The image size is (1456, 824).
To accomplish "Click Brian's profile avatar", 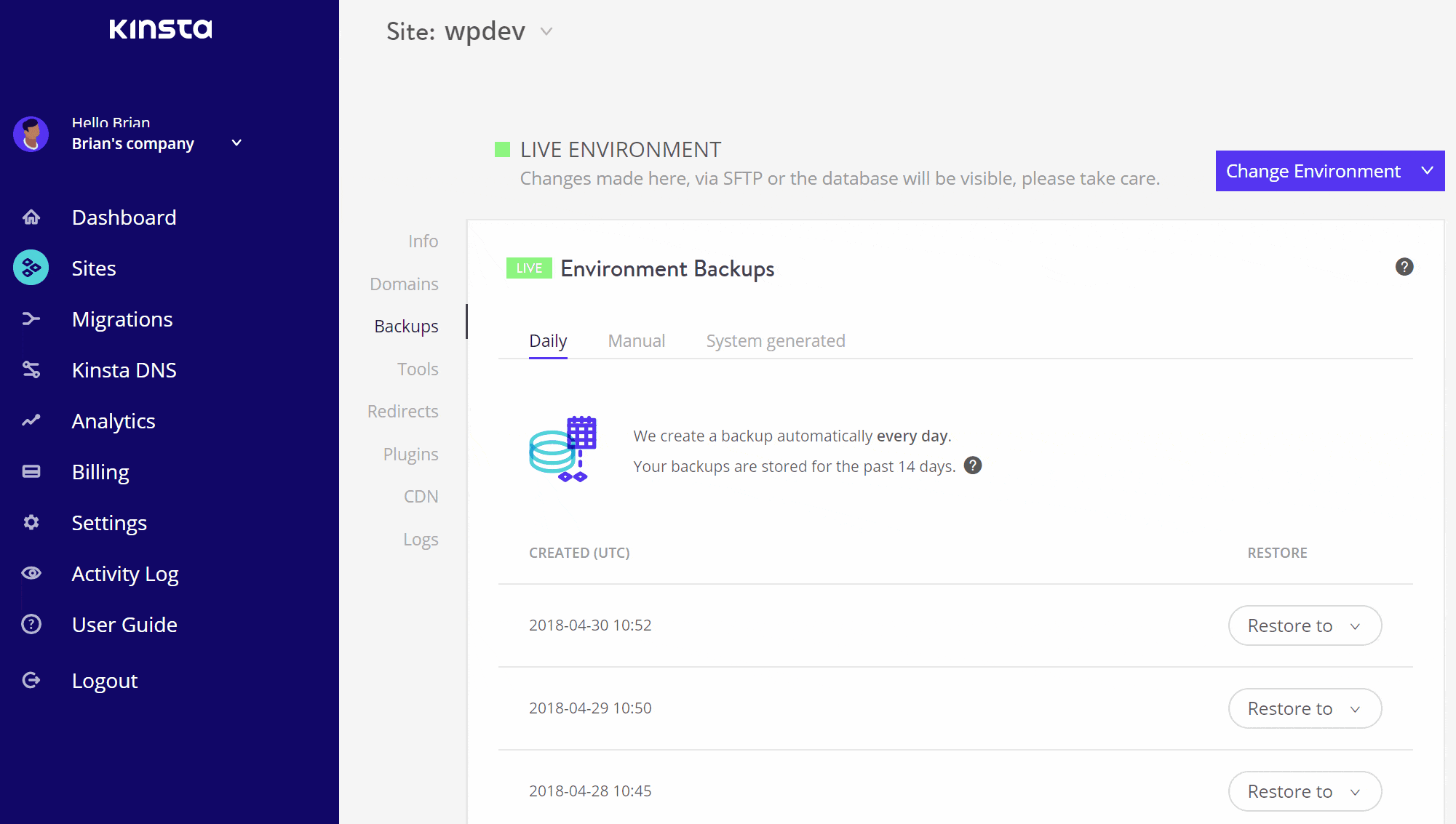I will 31,134.
